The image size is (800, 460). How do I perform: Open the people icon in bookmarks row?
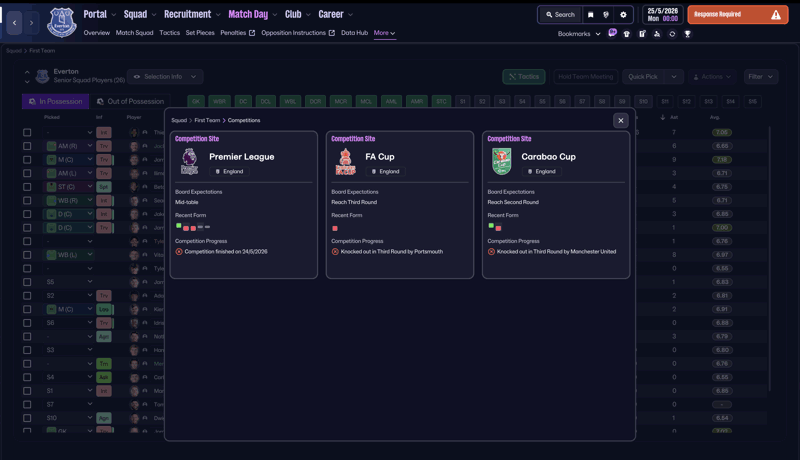coord(657,34)
